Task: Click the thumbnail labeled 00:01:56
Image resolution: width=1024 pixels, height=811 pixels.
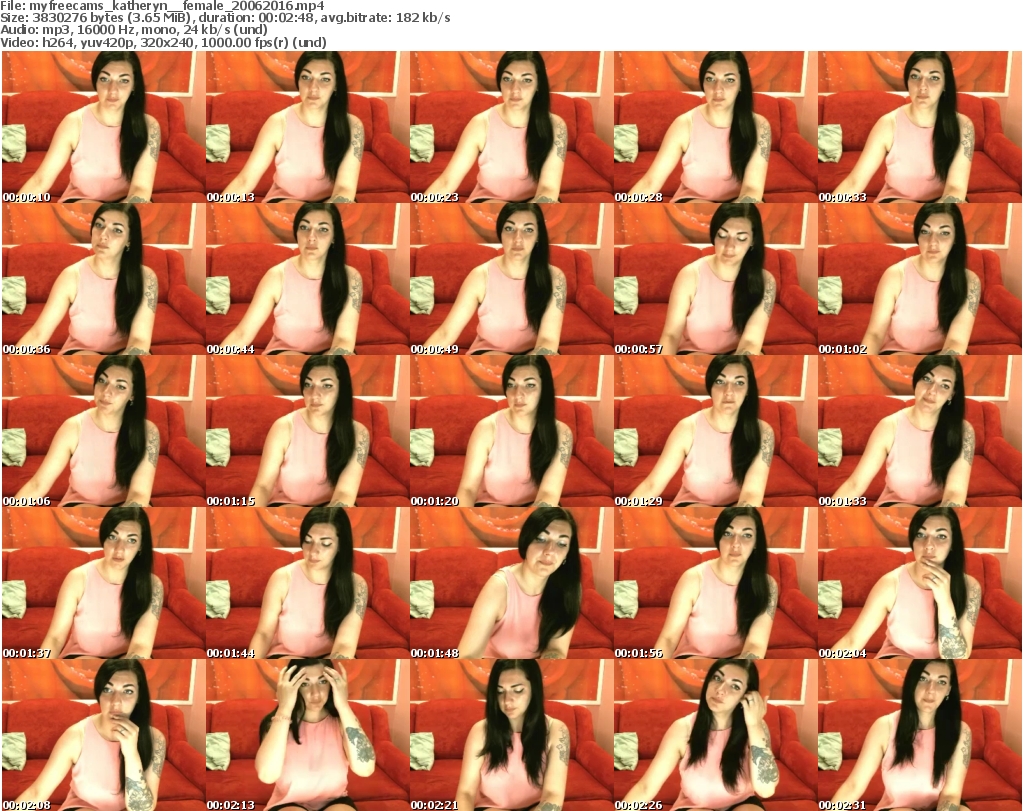Action: pos(715,583)
